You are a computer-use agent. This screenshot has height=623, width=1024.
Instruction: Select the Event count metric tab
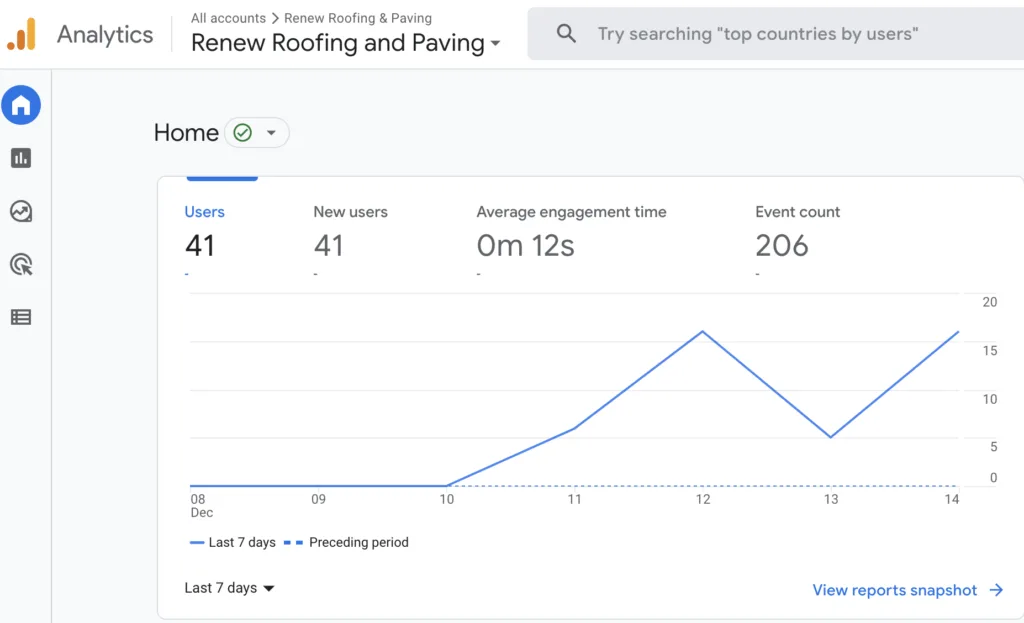coord(797,233)
